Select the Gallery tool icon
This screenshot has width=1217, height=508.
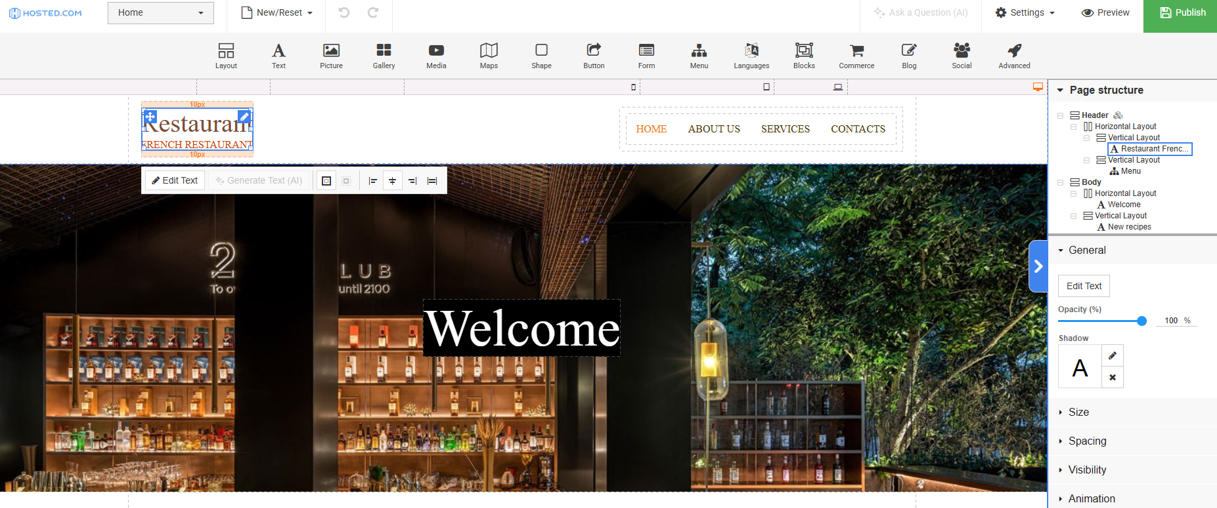[383, 56]
